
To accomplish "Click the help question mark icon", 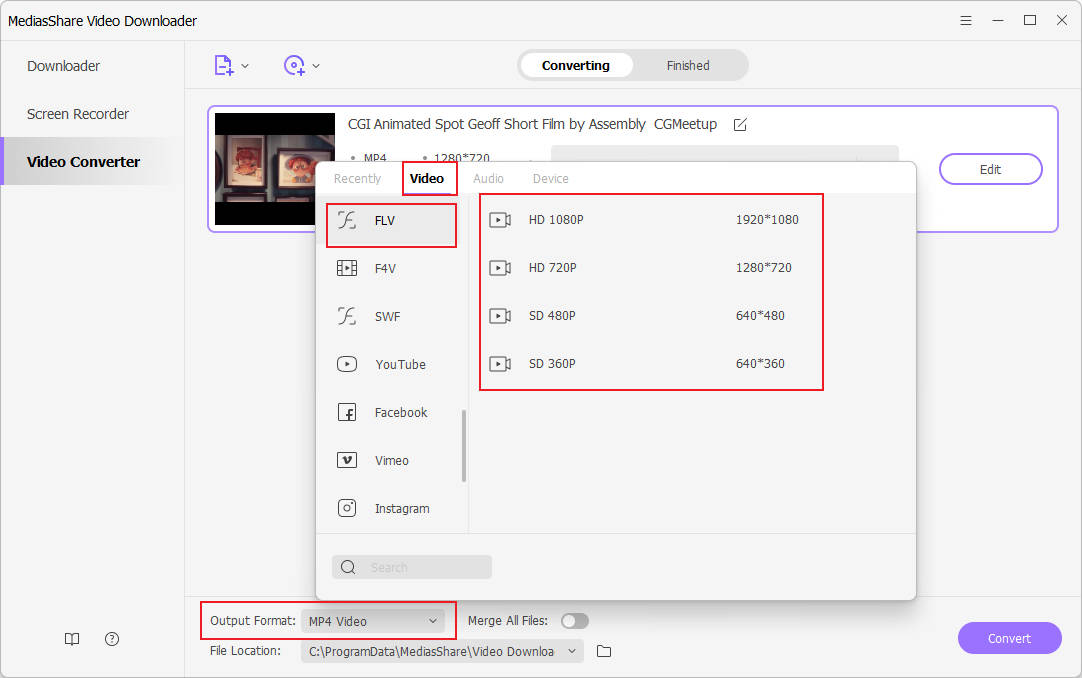I will [x=112, y=639].
